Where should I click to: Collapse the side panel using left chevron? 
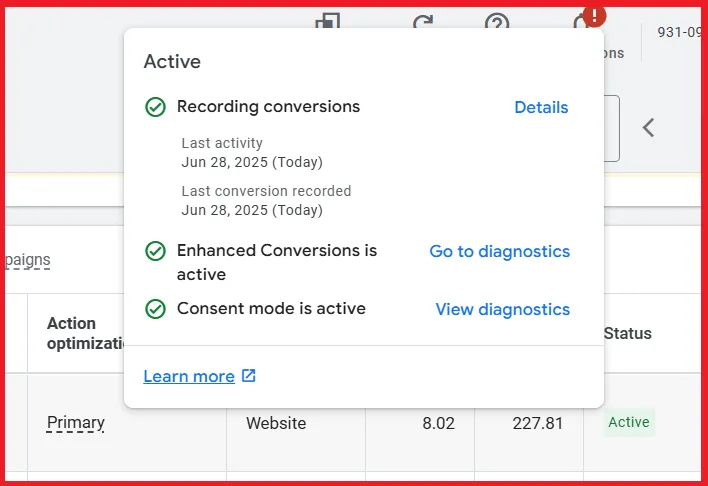(648, 127)
